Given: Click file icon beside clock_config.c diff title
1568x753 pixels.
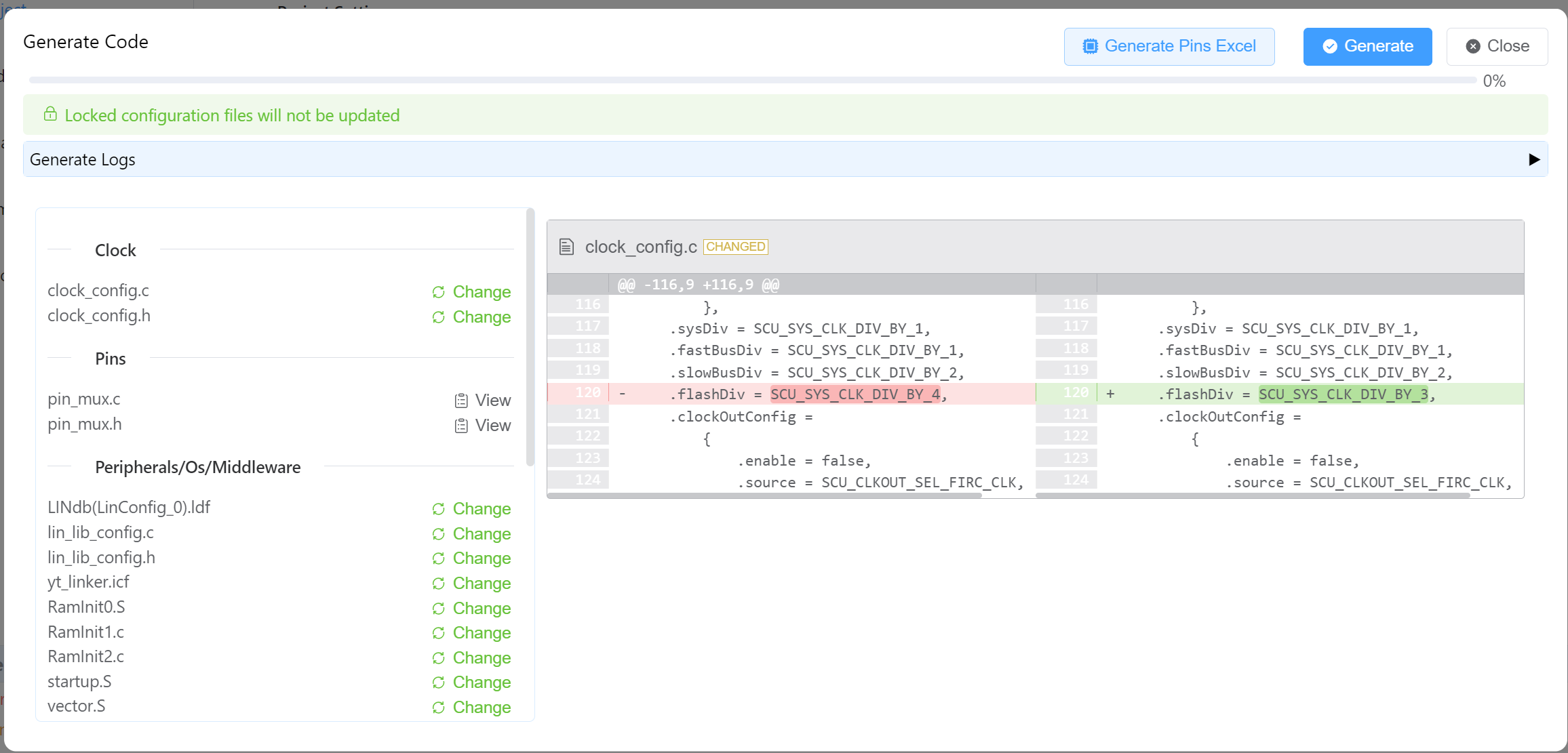Looking at the screenshot, I should coord(566,247).
